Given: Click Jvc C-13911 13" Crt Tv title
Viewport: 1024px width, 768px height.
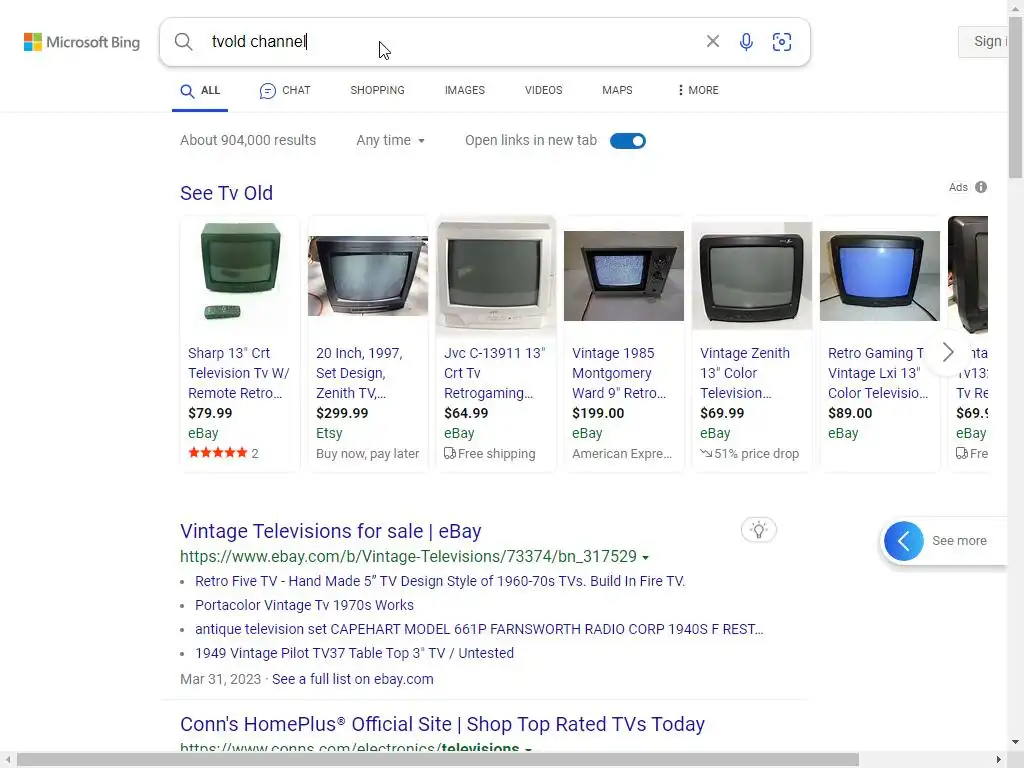Looking at the screenshot, I should click(494, 373).
